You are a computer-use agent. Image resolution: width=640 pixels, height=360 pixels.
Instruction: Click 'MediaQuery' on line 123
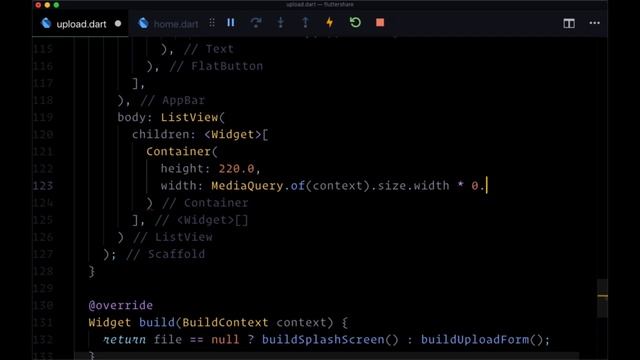(x=247, y=186)
